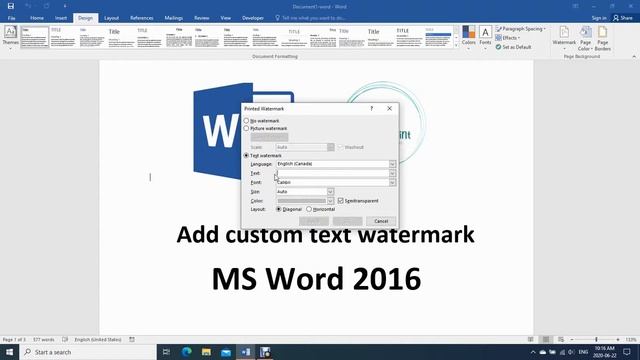The height and width of the screenshot is (360, 640).
Task: Click English (United States) in status bar
Action: (98, 340)
